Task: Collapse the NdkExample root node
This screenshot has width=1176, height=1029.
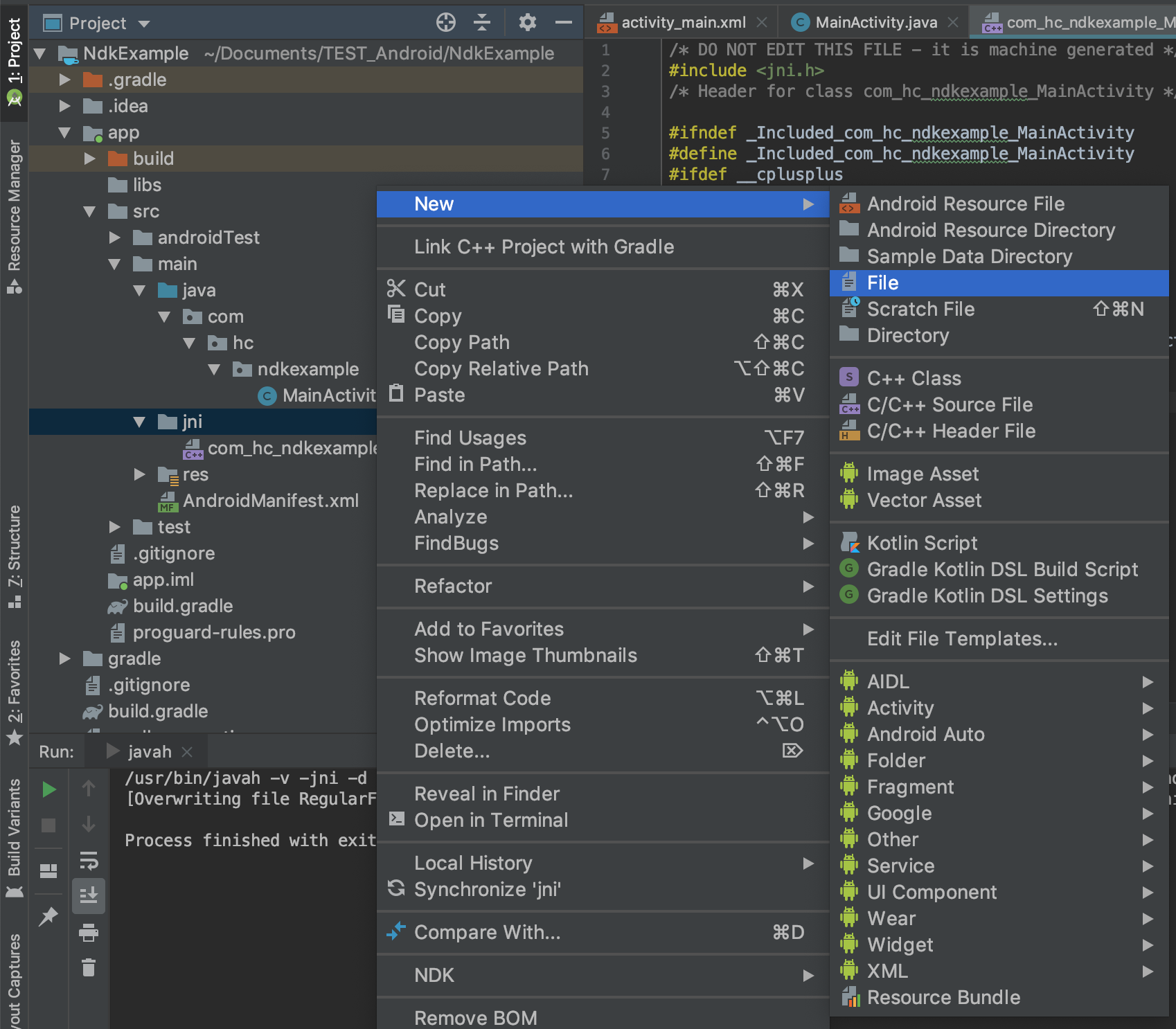Action: pyautogui.click(x=40, y=53)
